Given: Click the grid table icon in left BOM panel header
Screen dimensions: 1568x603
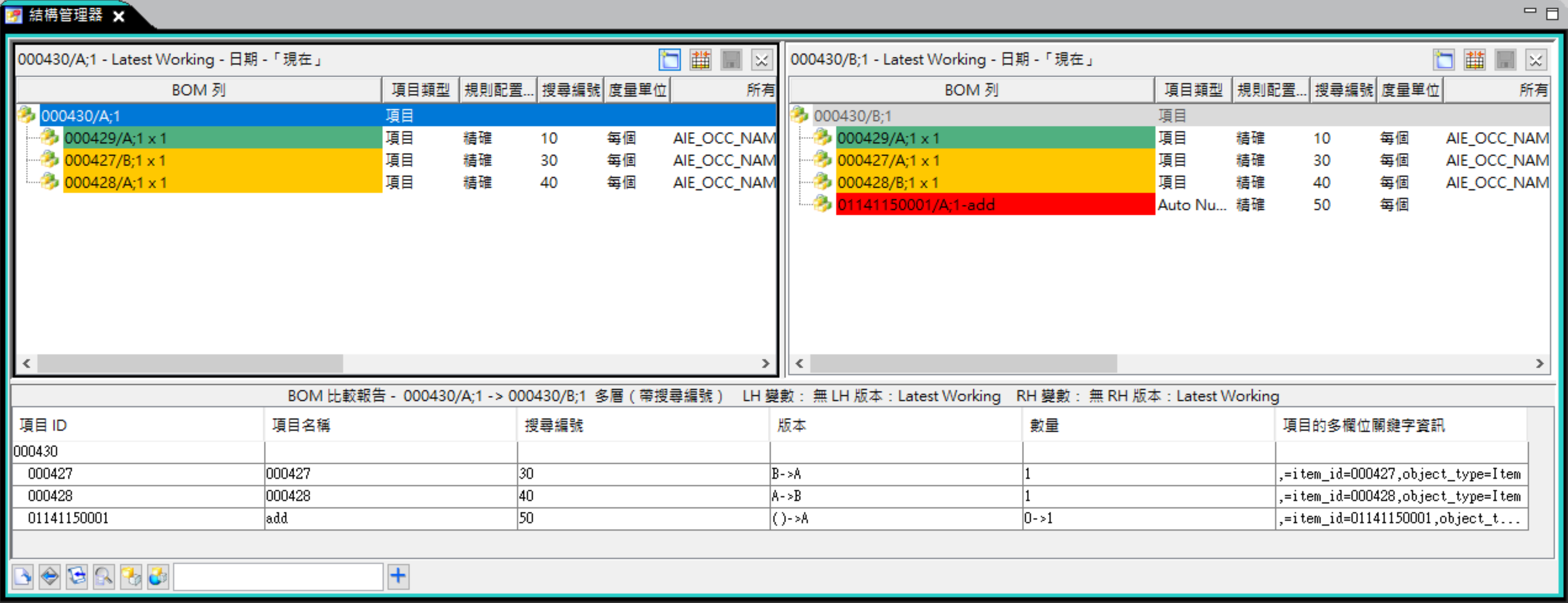Looking at the screenshot, I should coord(701,60).
